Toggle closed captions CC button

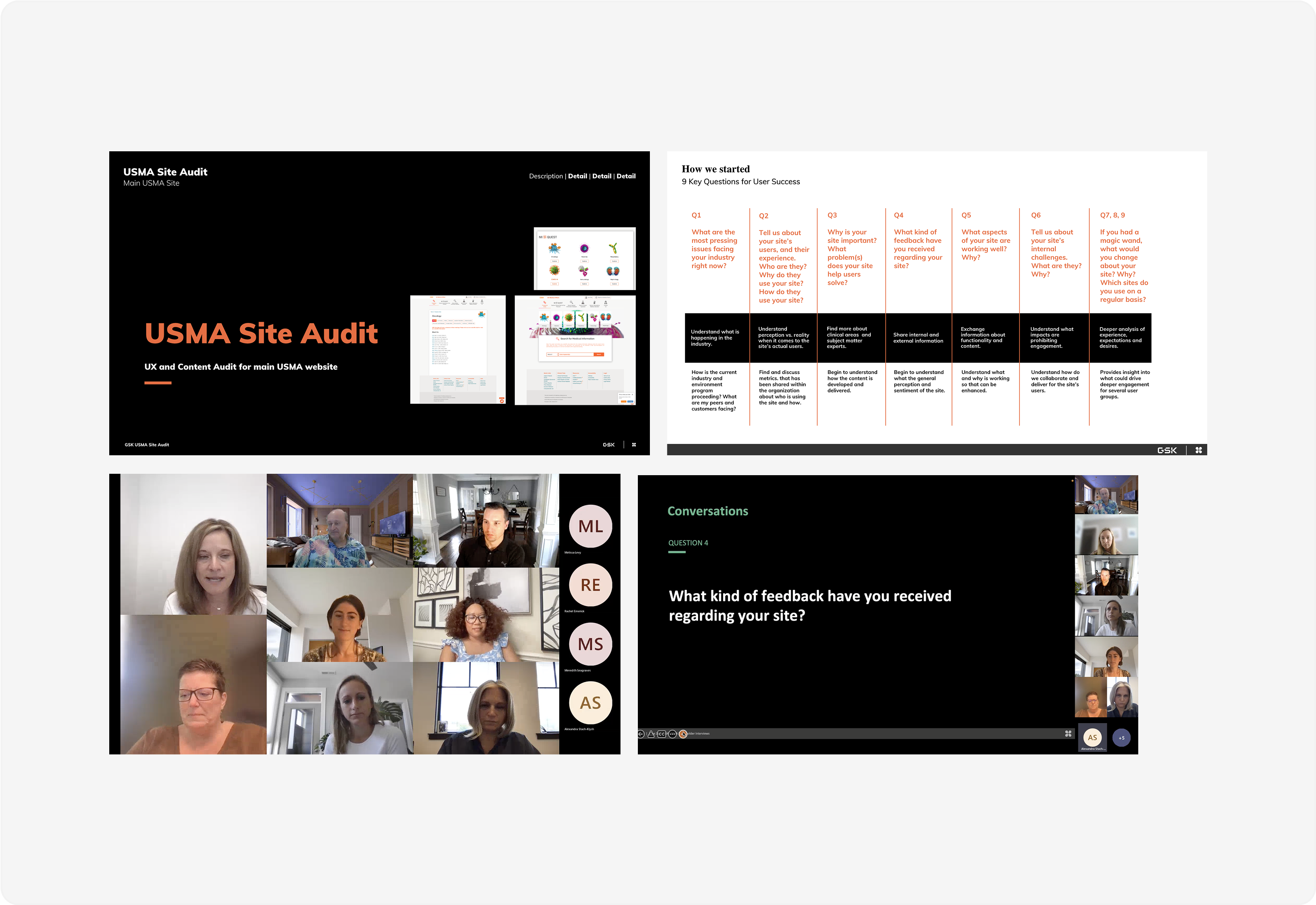pos(662,734)
